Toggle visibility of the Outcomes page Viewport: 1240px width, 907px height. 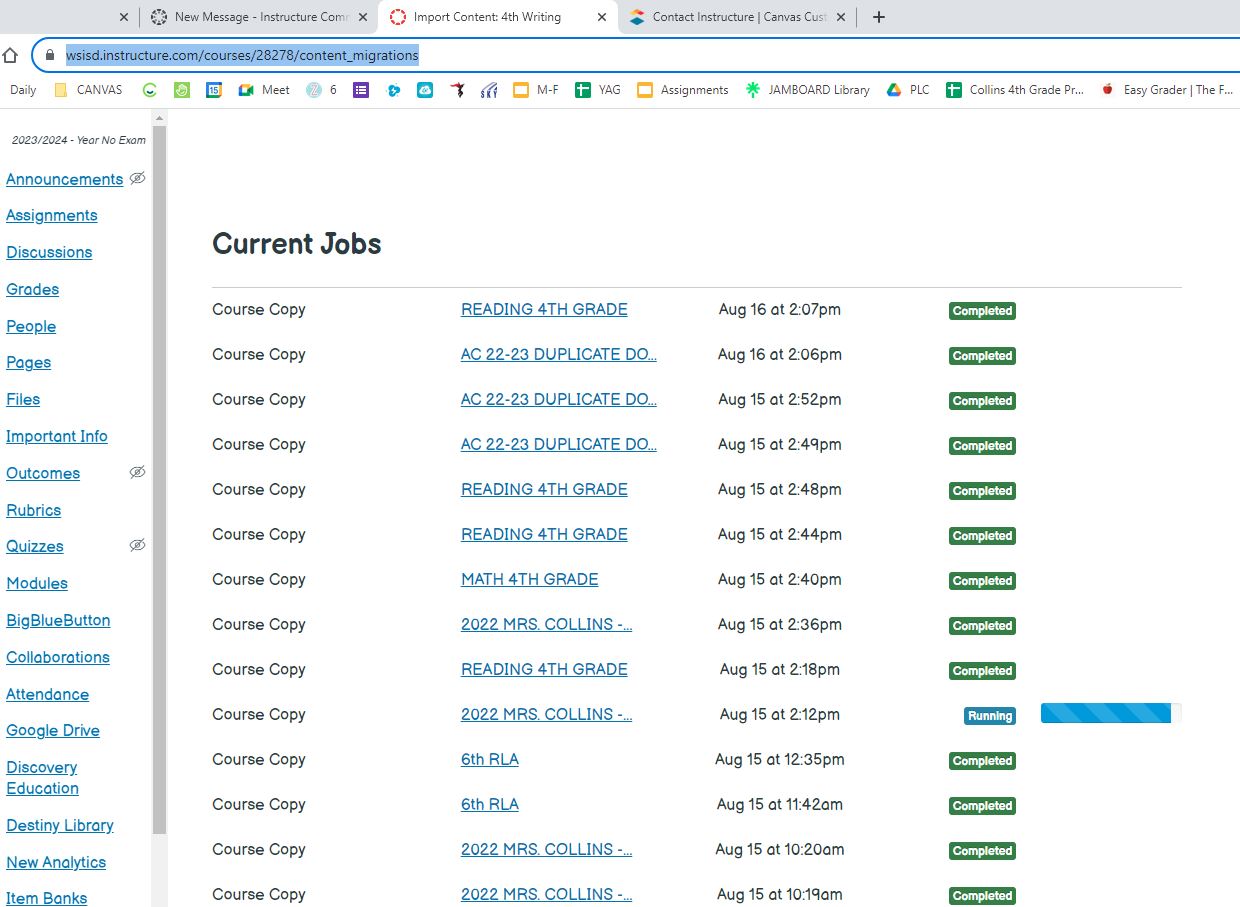click(138, 472)
